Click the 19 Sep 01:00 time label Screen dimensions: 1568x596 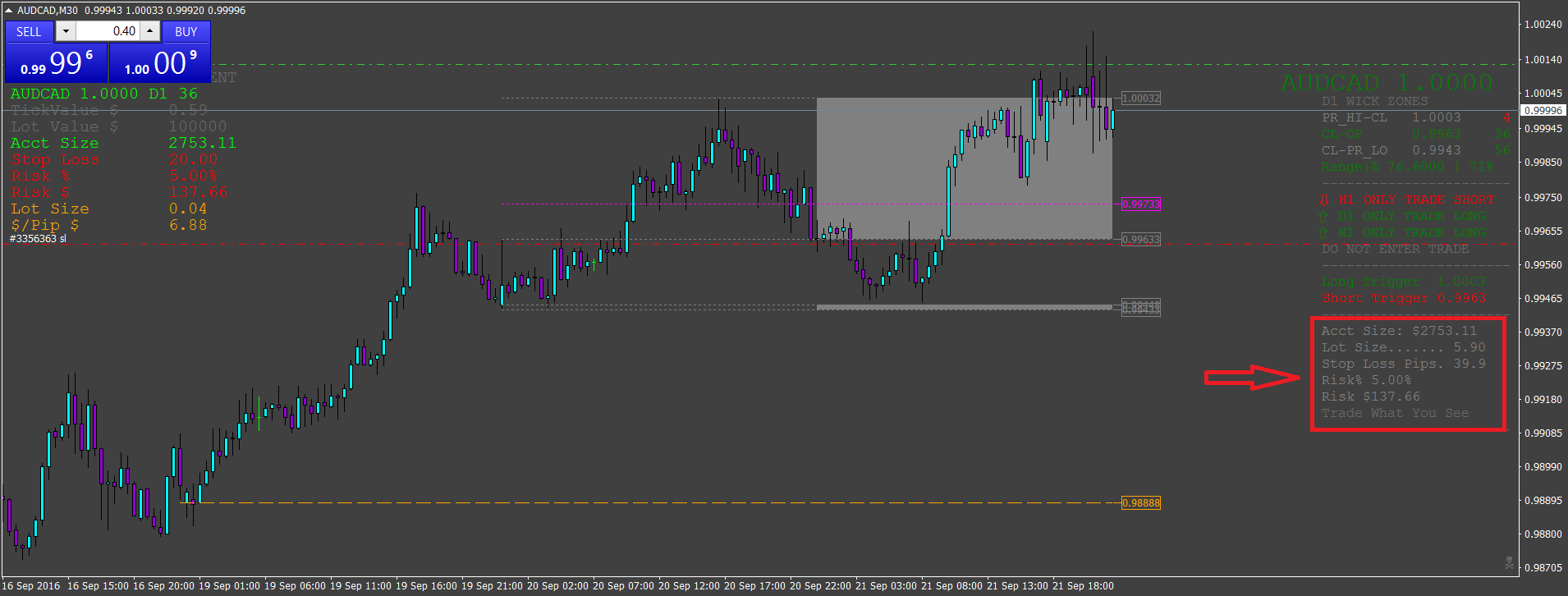coord(229,586)
